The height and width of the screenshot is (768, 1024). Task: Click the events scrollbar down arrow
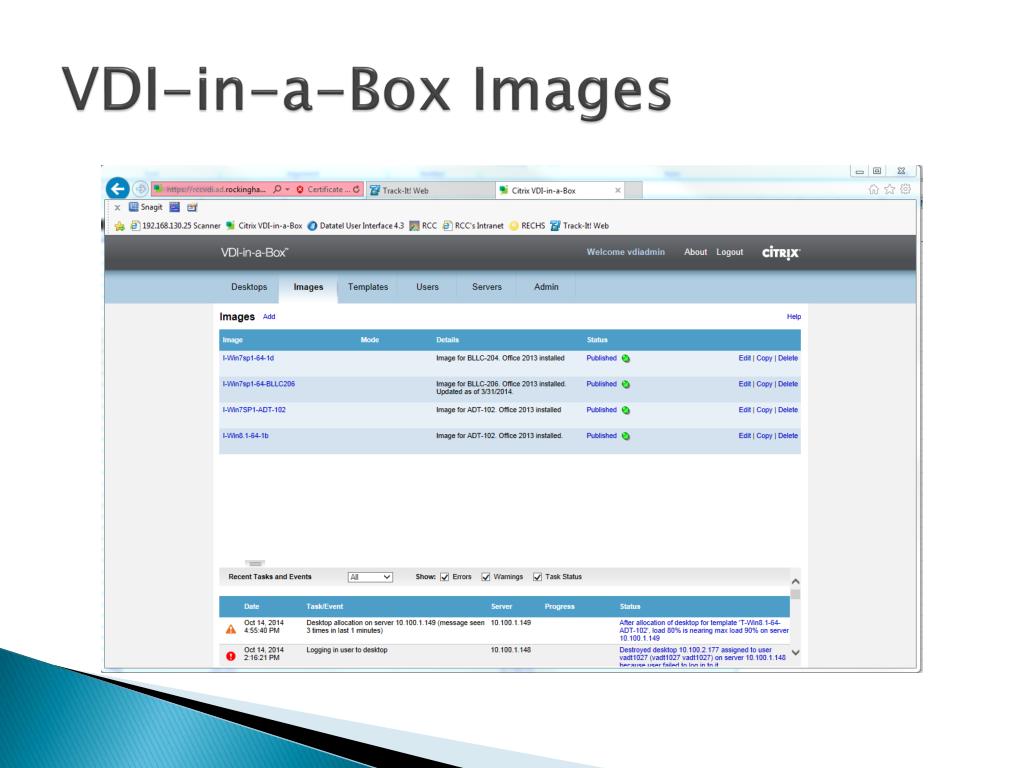(795, 652)
